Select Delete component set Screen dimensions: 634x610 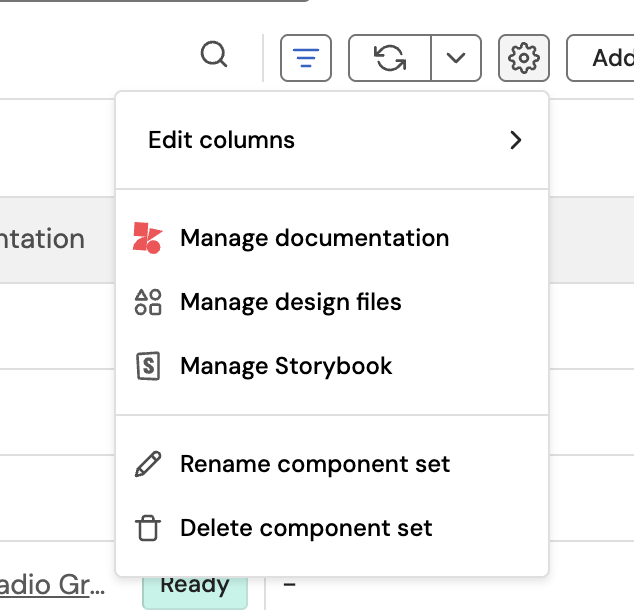click(x=306, y=528)
